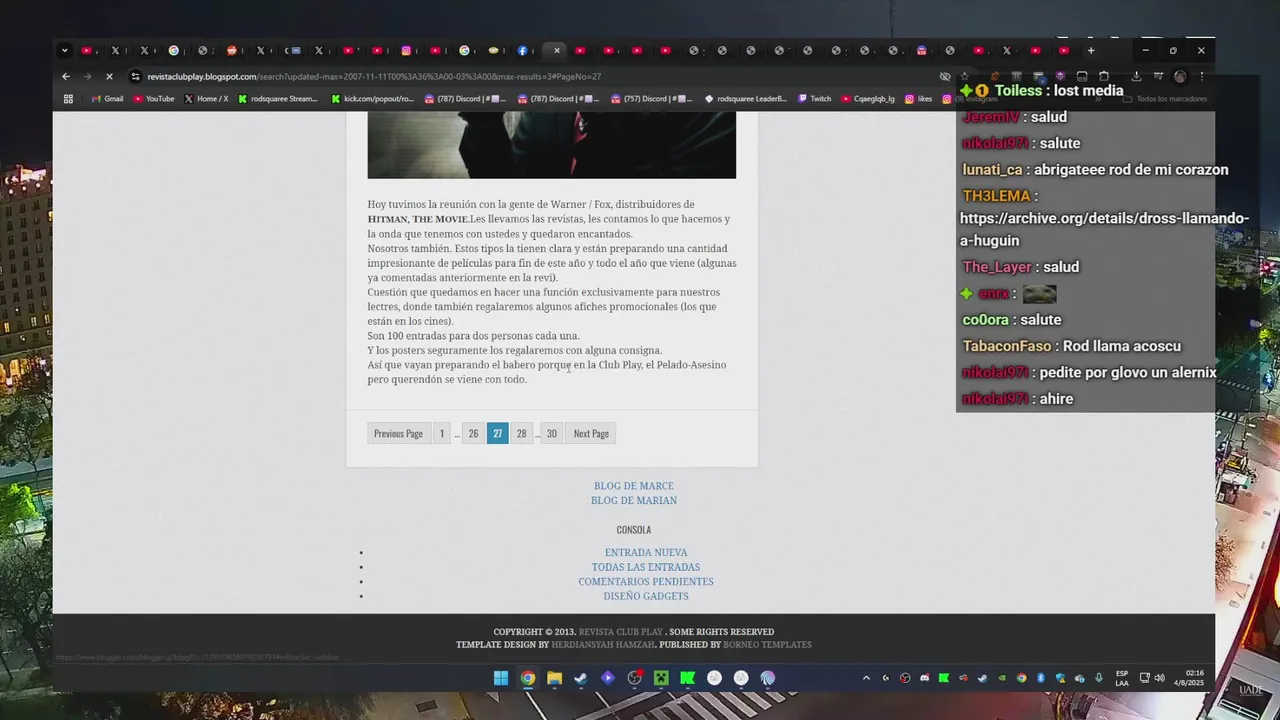Open the BLOG DE MARIAN link
The image size is (1280, 720).
click(634, 501)
